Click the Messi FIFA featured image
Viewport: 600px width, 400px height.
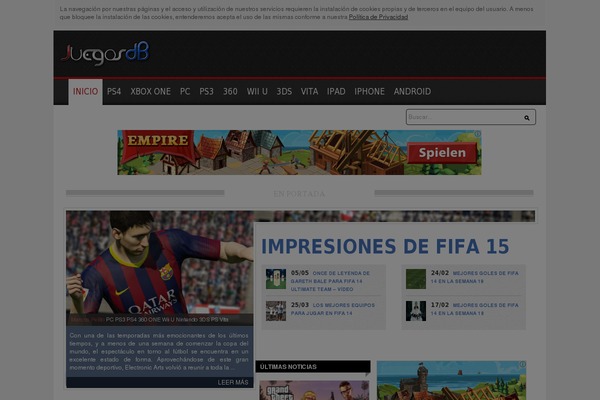point(160,265)
